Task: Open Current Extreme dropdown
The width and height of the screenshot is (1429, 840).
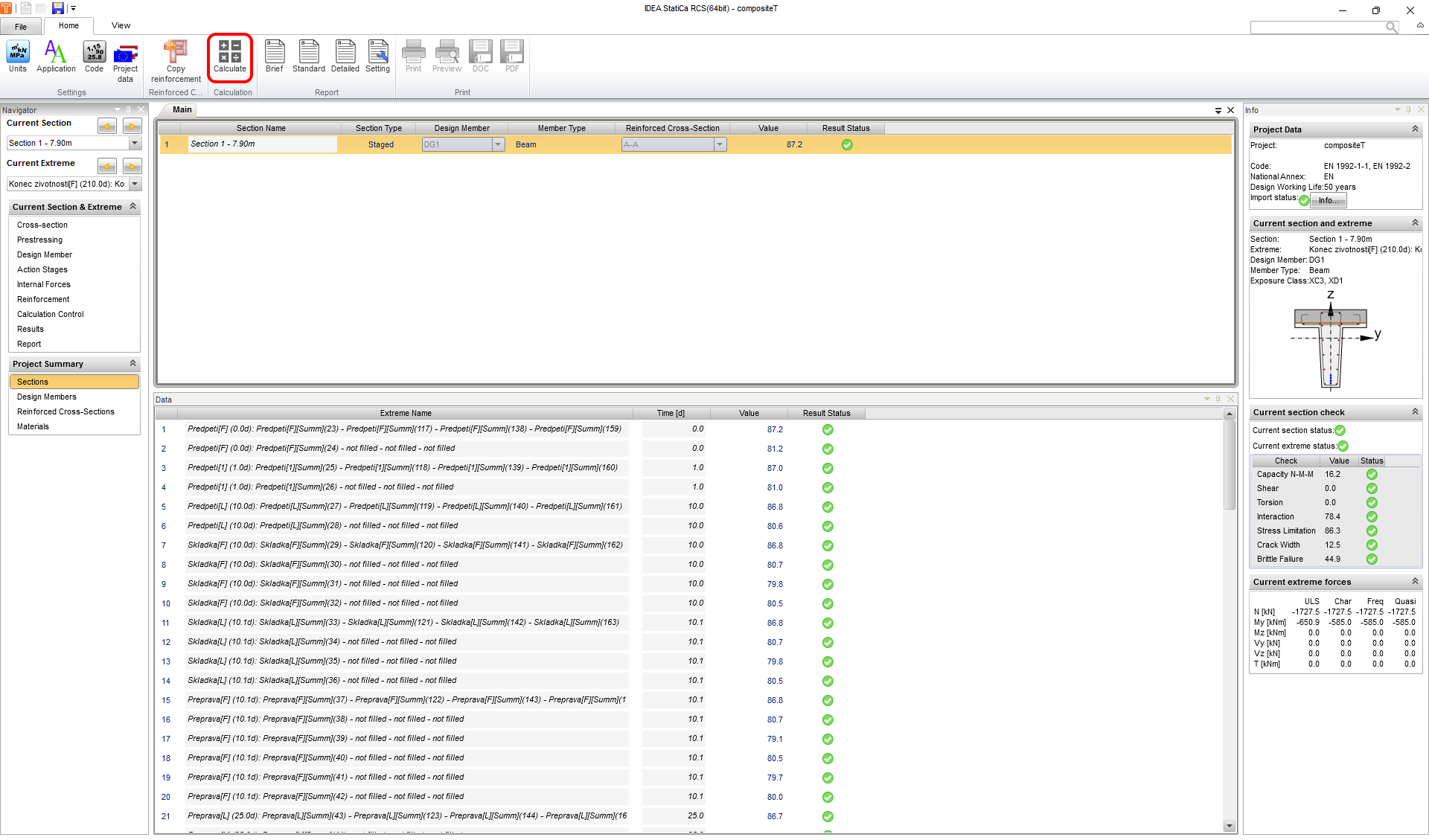Action: point(135,184)
